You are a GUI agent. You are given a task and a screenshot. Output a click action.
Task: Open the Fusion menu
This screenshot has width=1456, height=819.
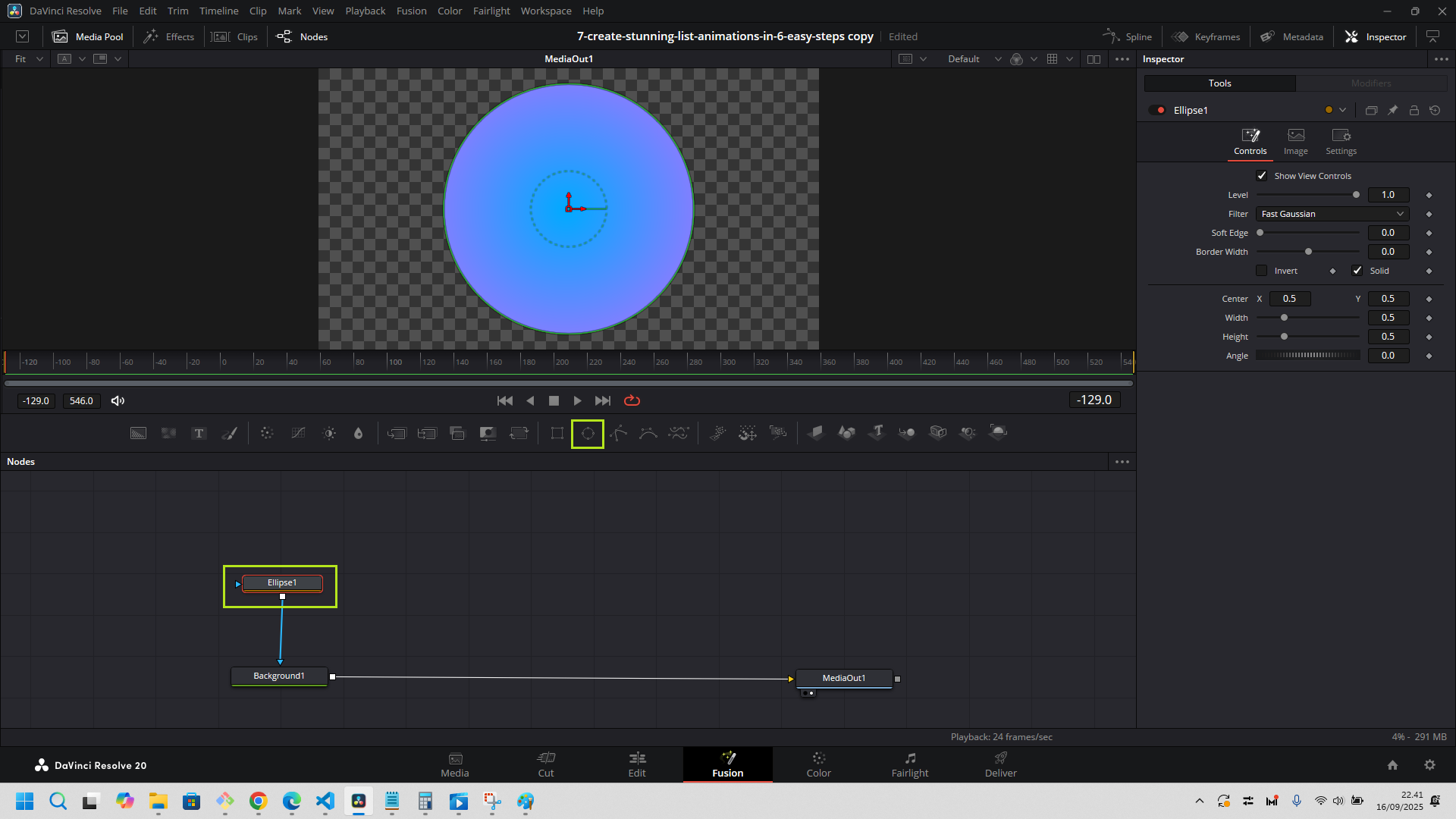coord(411,11)
